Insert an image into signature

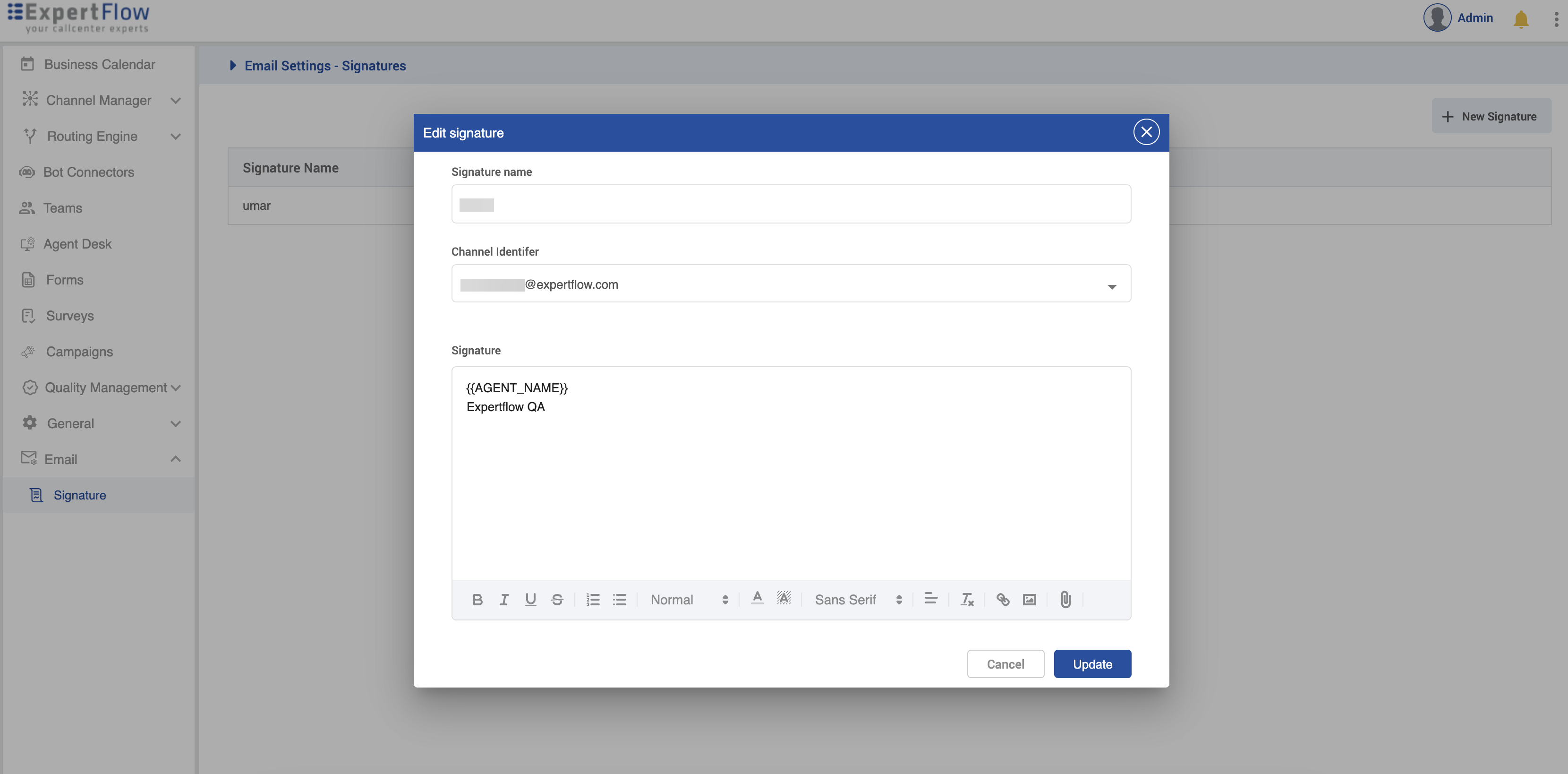[1029, 599]
